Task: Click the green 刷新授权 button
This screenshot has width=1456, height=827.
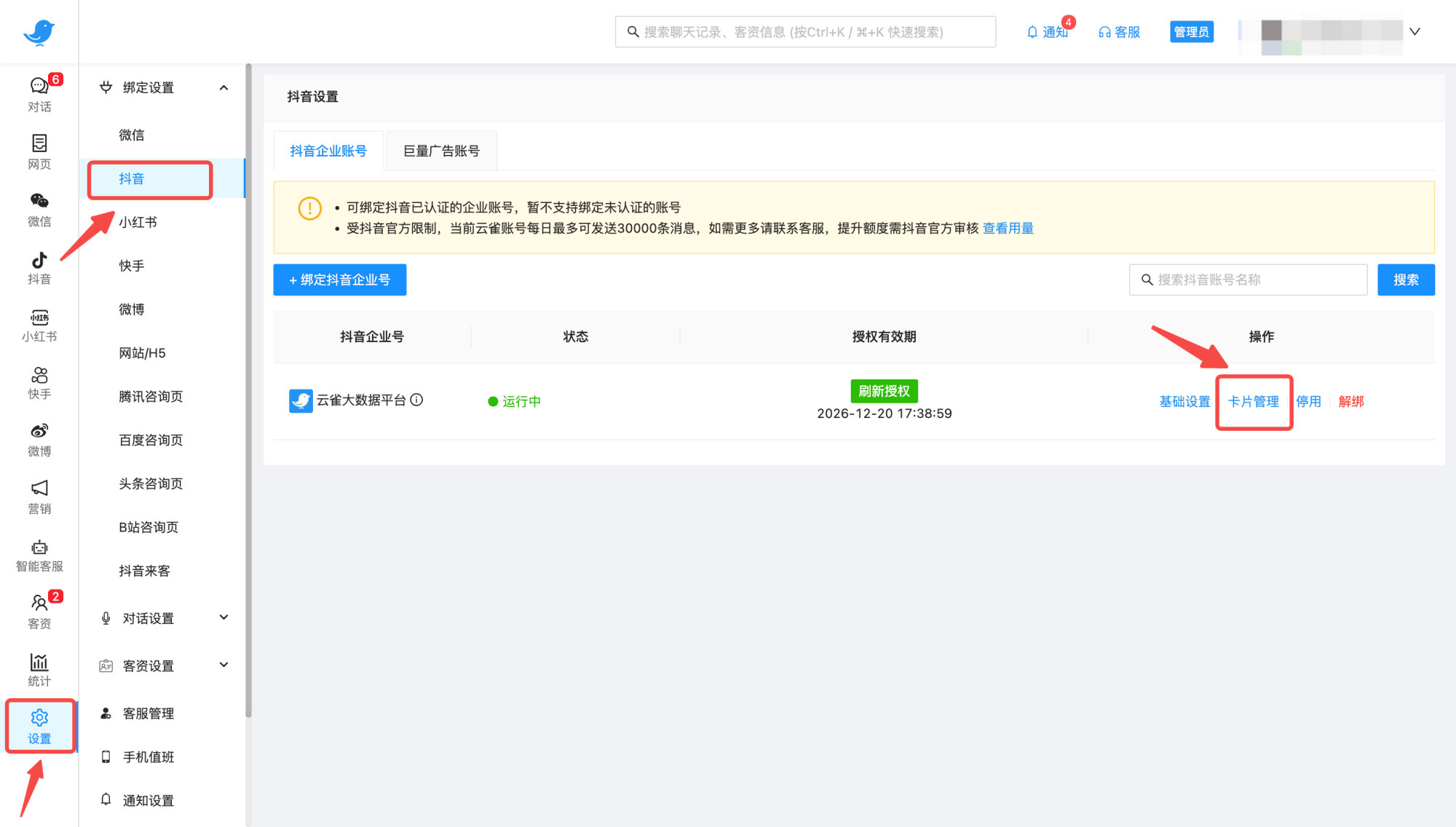Action: [884, 391]
